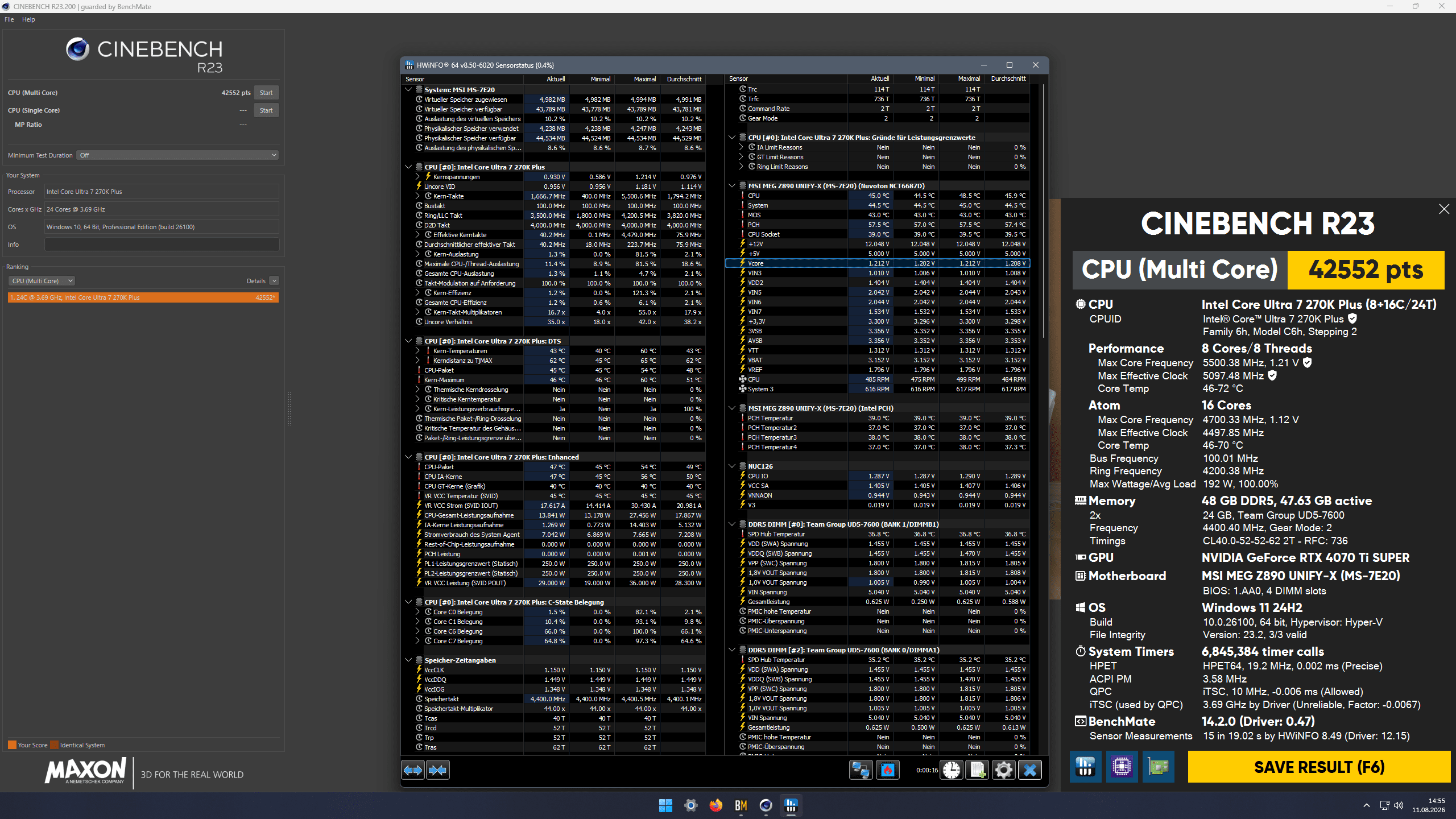
Task: Open HWiNFO remote monitors network icon
Action: click(x=861, y=770)
